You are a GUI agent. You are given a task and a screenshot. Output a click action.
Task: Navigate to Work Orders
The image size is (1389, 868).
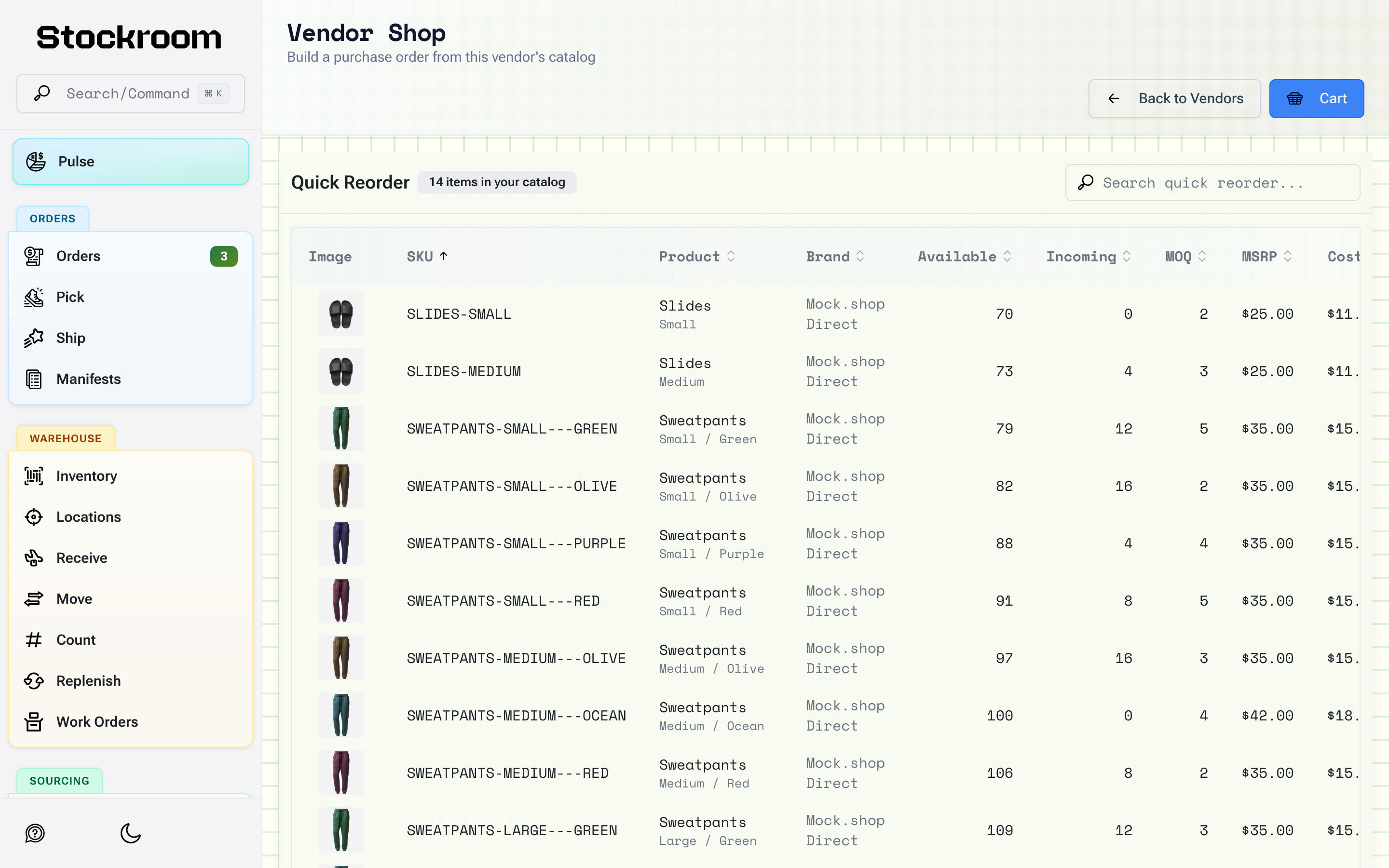[x=131, y=721]
